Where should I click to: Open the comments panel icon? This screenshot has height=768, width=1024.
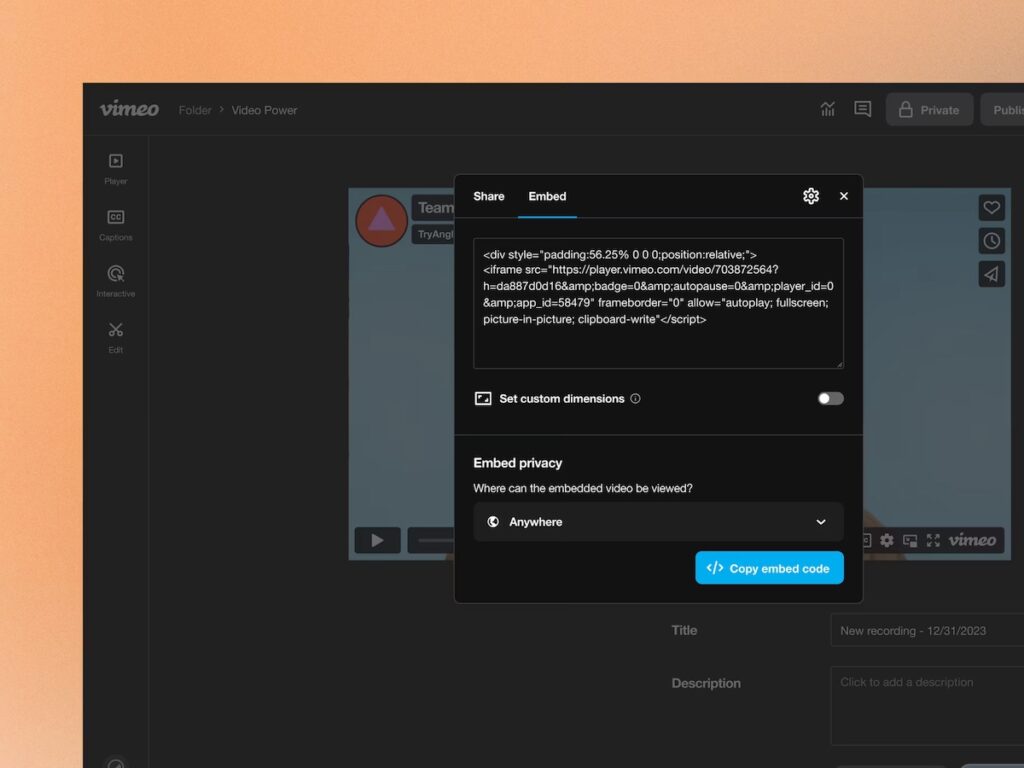point(862,109)
